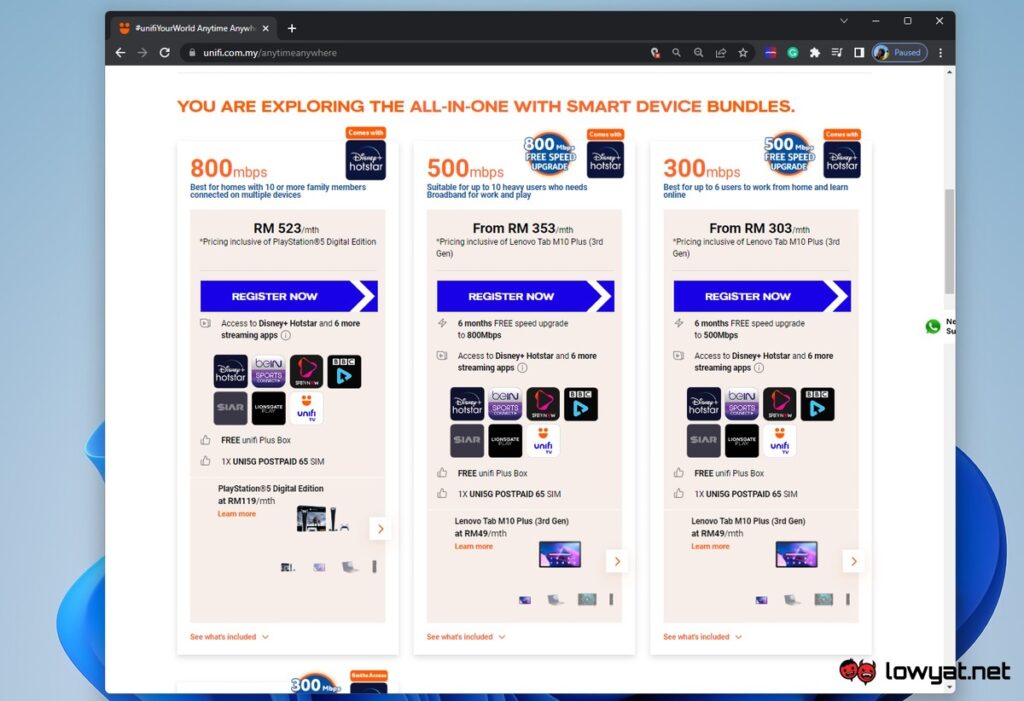Click streaming apps info icon in 300mbps card
1024x701 pixels.
(x=759, y=368)
